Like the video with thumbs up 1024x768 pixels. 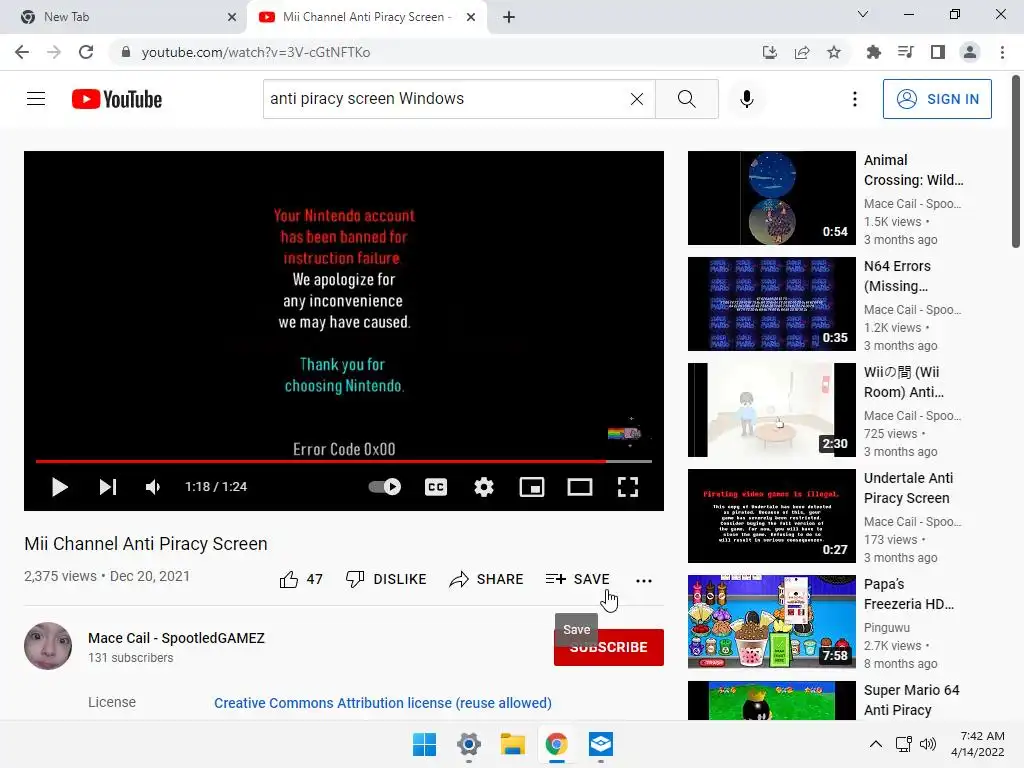point(300,579)
